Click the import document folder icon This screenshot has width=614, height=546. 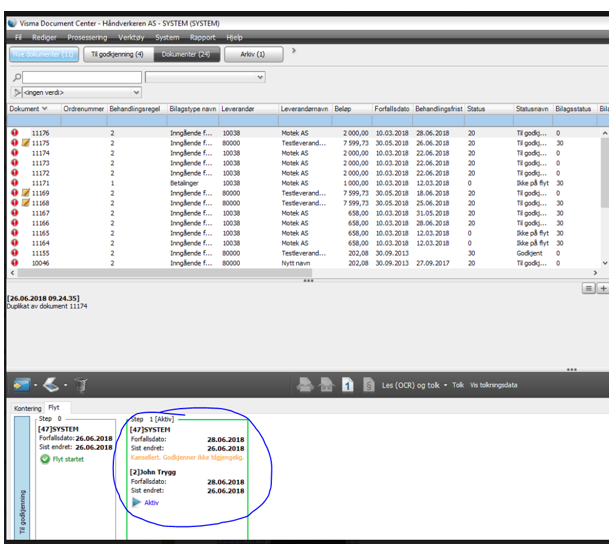click(22, 385)
